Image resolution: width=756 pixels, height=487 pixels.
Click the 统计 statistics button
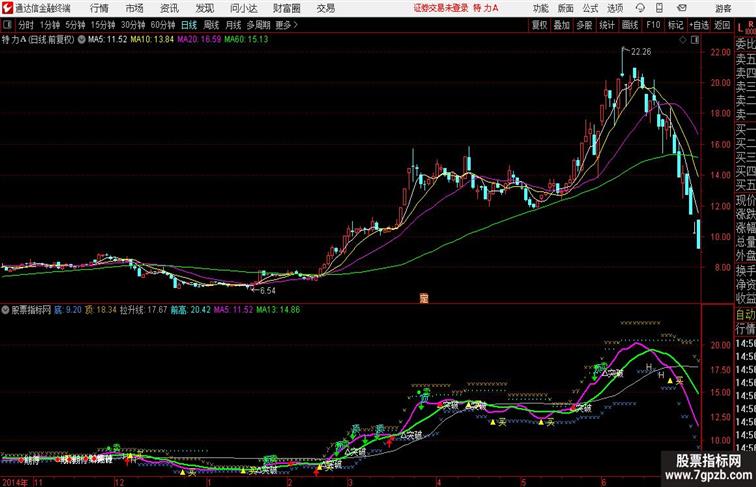607,25
